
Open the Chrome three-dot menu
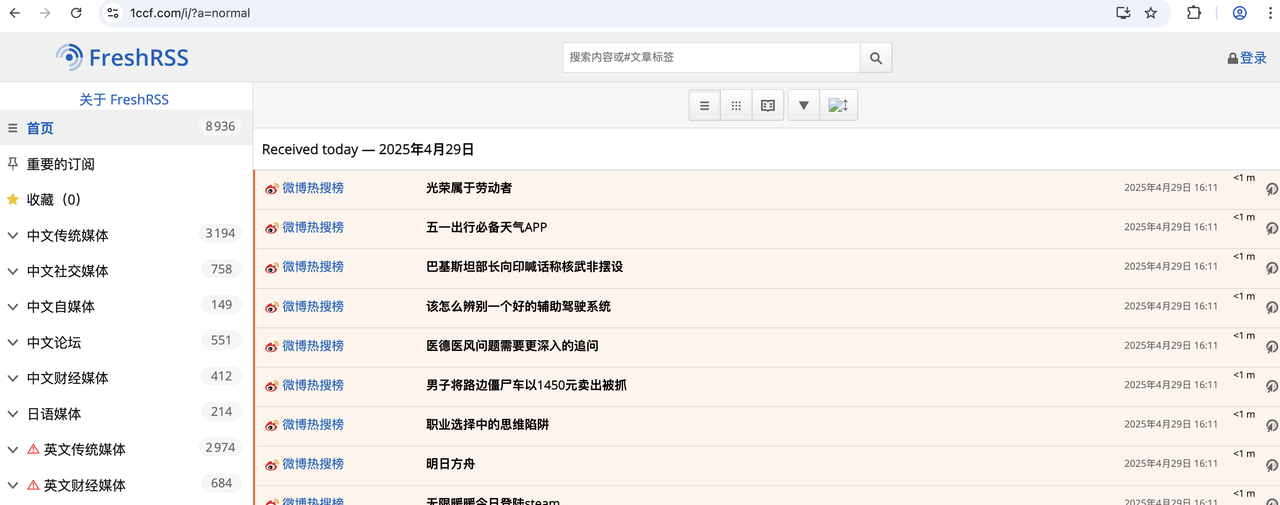point(1269,13)
